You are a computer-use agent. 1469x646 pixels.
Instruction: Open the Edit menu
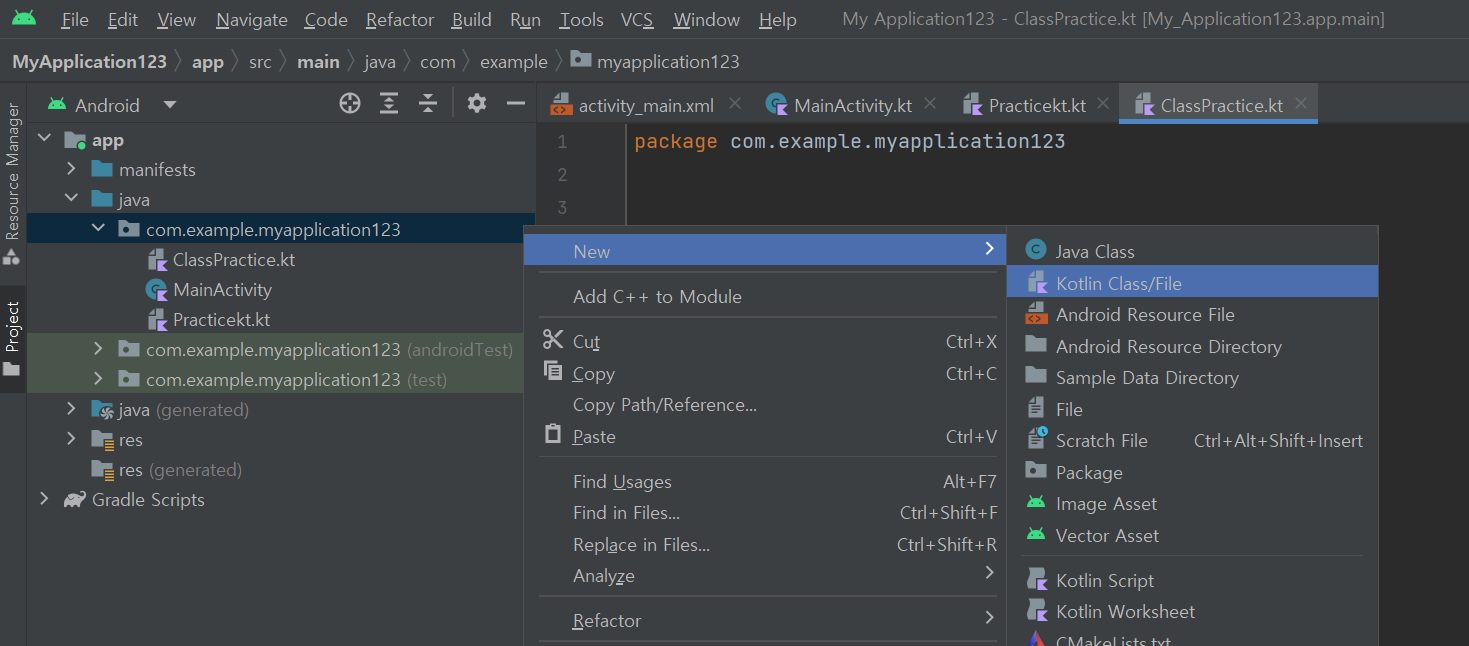tap(123, 20)
